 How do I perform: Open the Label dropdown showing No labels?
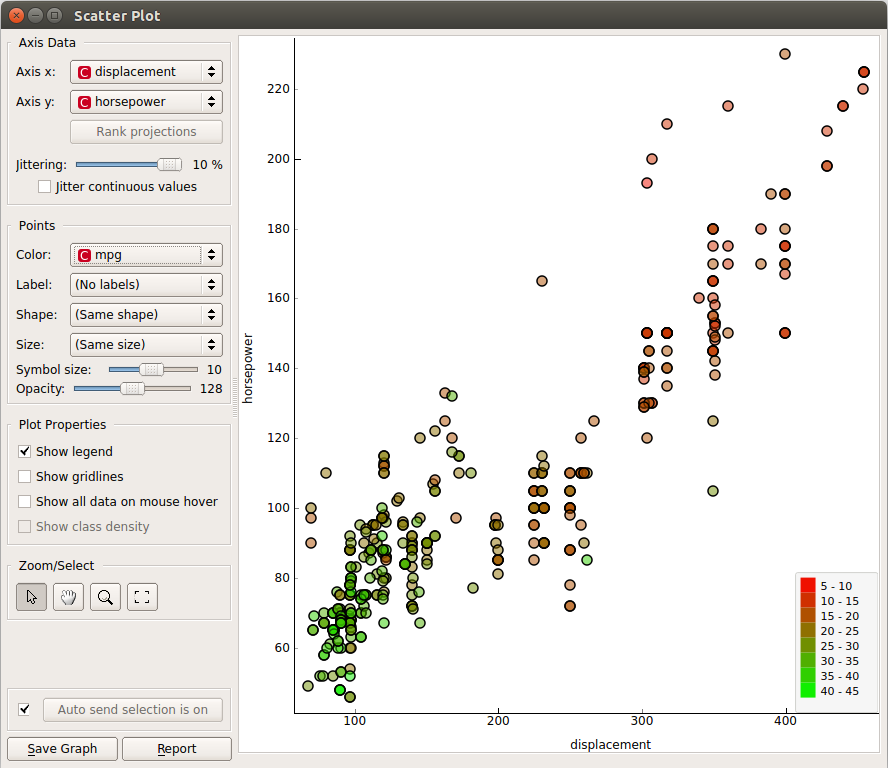click(146, 285)
